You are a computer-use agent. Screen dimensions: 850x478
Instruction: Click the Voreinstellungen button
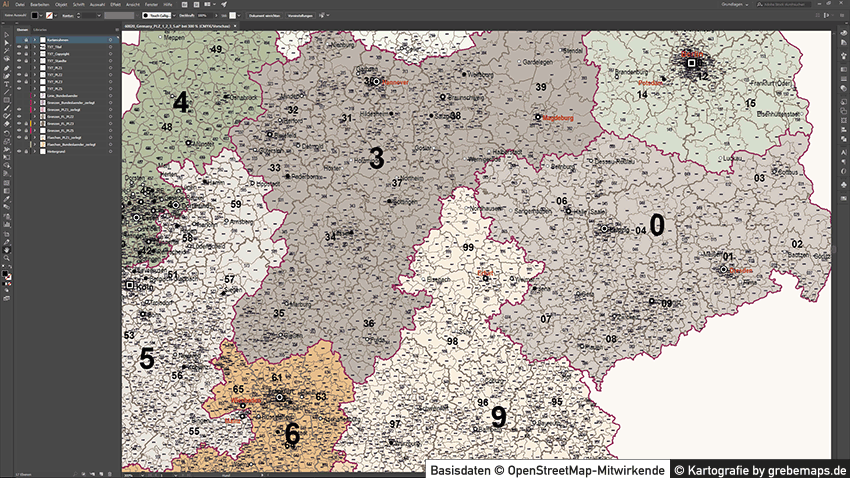pyautogui.click(x=300, y=16)
